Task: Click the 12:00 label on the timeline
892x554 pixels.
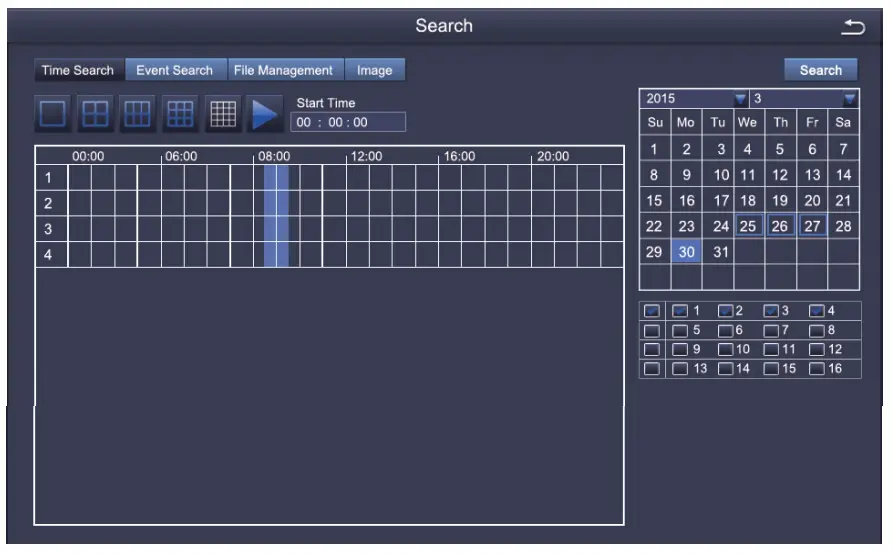Action: click(366, 156)
